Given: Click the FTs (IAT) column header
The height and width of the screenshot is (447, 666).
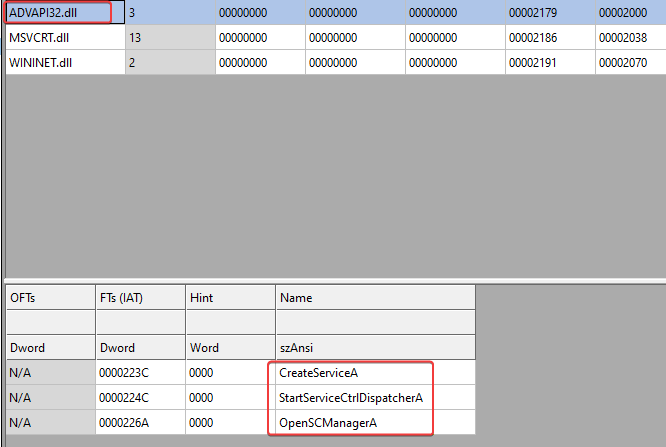Looking at the screenshot, I should pos(141,297).
